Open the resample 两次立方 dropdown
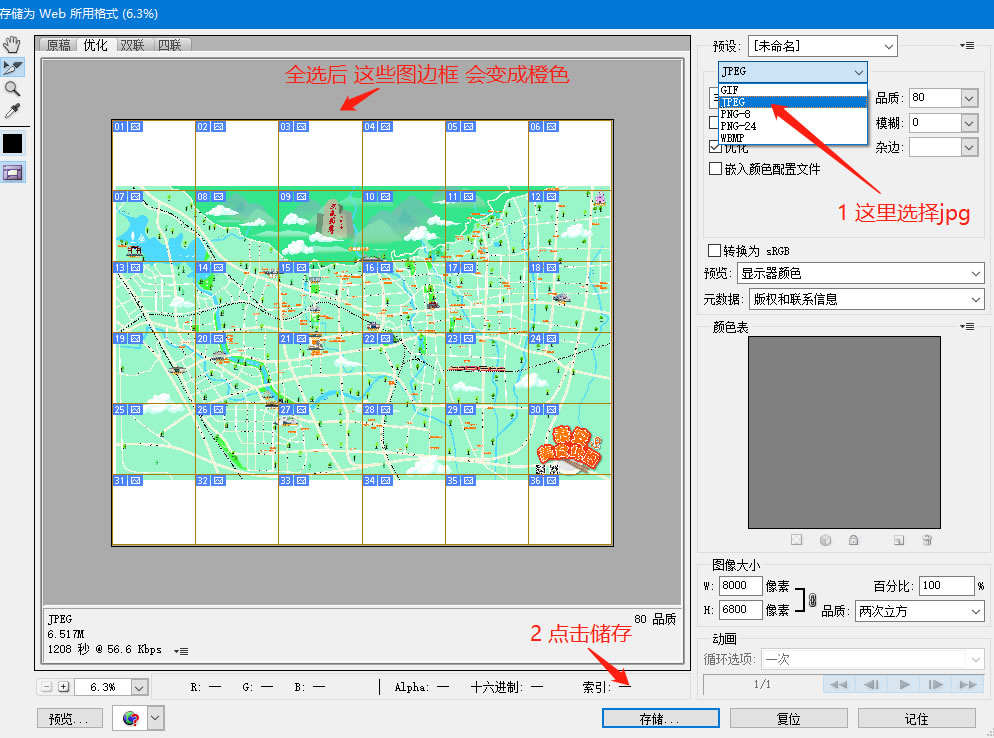Viewport: 994px width, 738px height. coord(919,611)
